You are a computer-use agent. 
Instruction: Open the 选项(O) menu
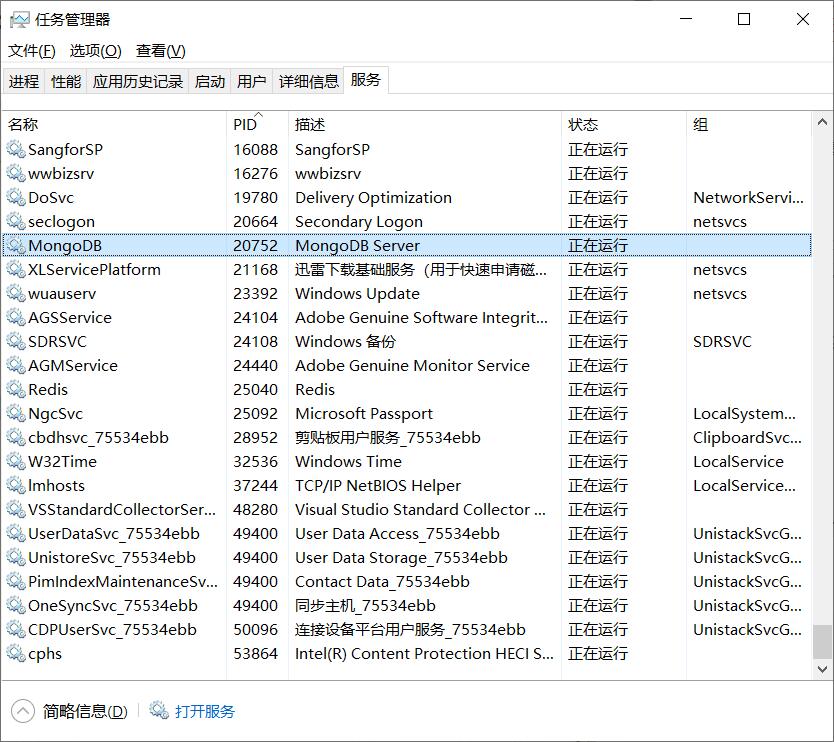tap(96, 51)
